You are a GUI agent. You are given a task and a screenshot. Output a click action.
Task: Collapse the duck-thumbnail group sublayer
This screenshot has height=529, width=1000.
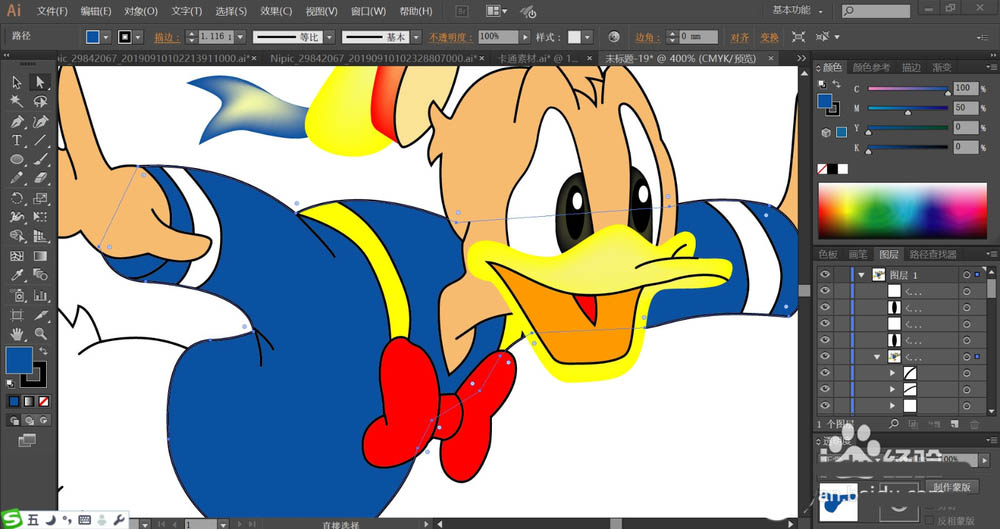[x=878, y=356]
